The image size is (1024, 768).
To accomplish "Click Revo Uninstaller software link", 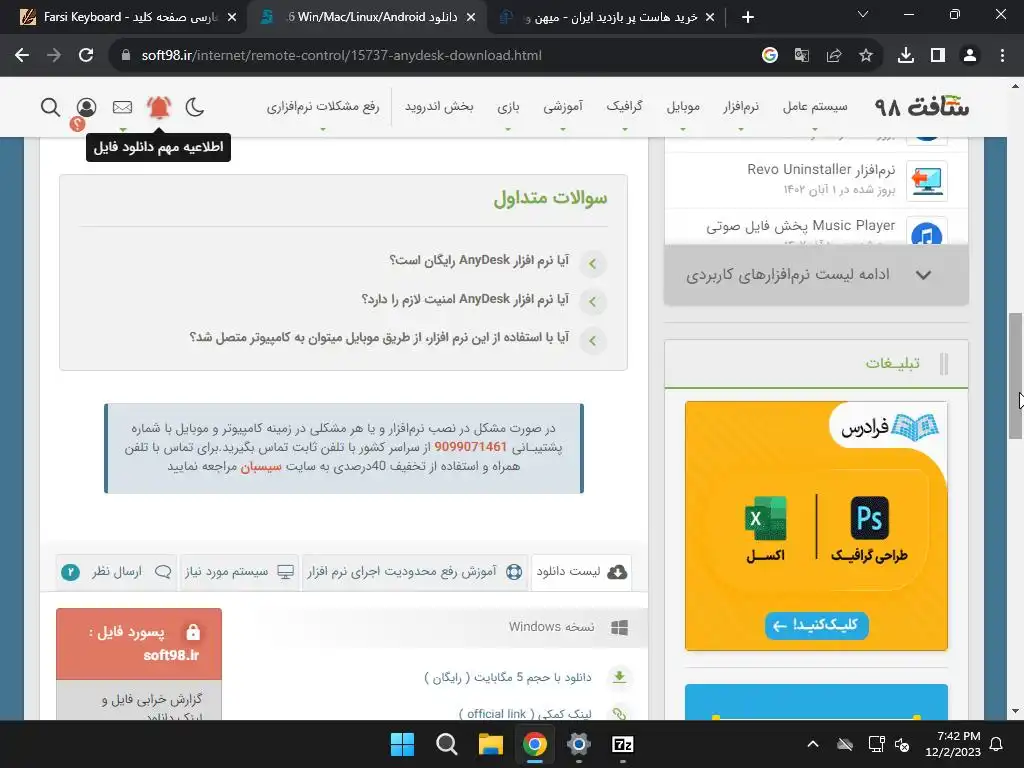I will 821,170.
